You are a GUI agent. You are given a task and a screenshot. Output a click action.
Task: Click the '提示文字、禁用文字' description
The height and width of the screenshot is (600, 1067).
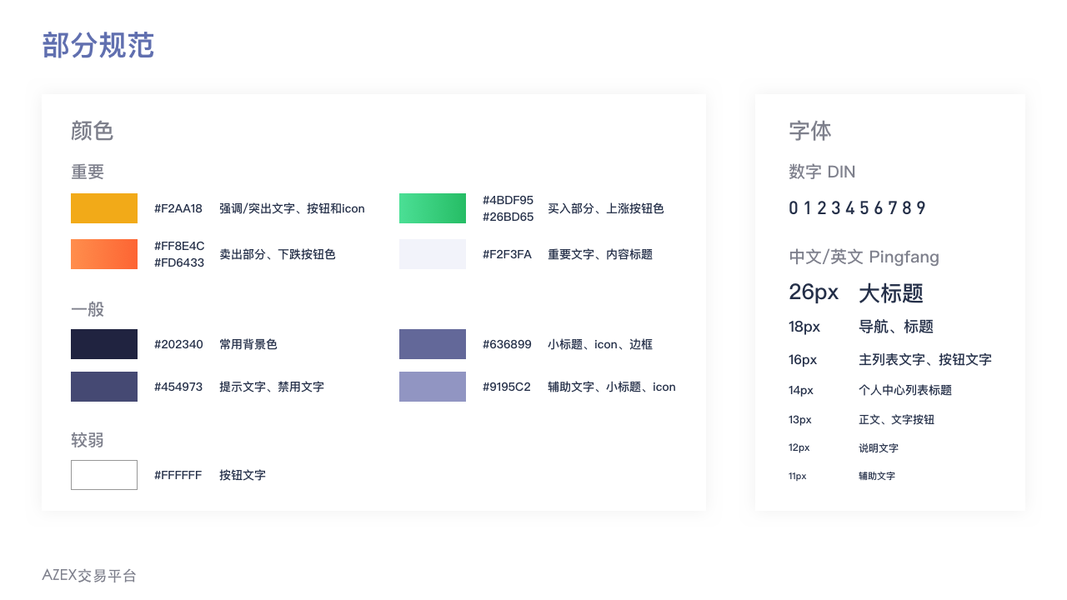click(272, 387)
